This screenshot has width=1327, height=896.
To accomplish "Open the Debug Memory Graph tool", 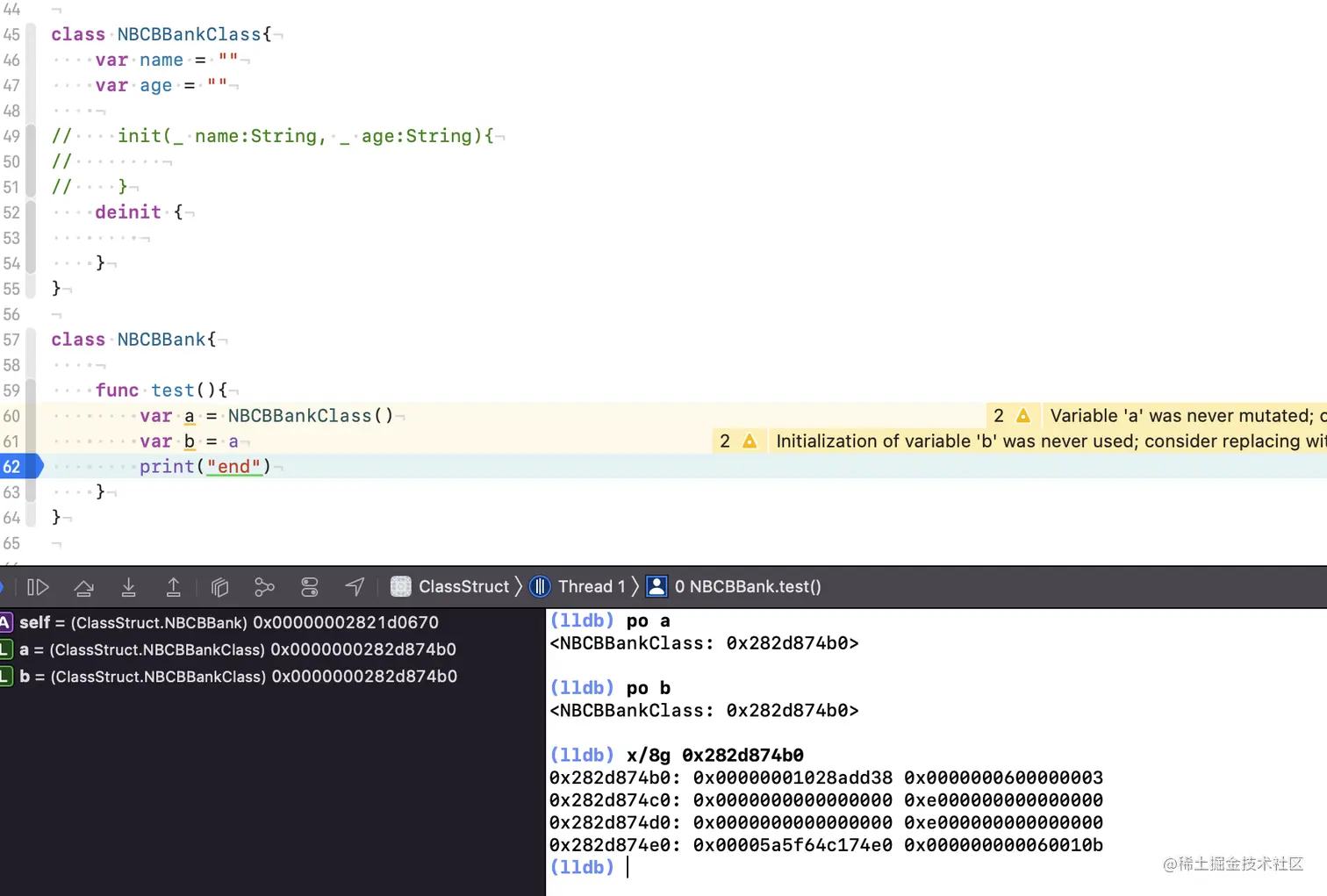I will point(264,587).
